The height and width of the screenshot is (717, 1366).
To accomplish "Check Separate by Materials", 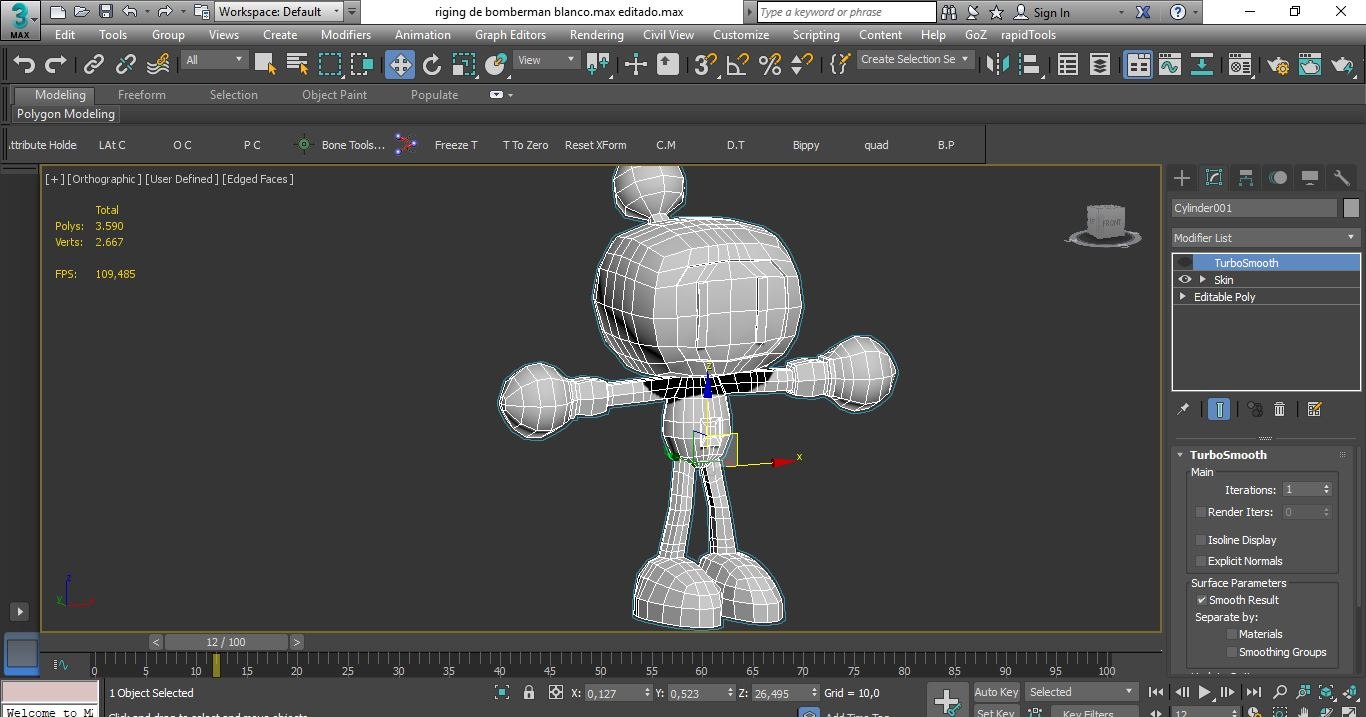I will pos(1232,634).
